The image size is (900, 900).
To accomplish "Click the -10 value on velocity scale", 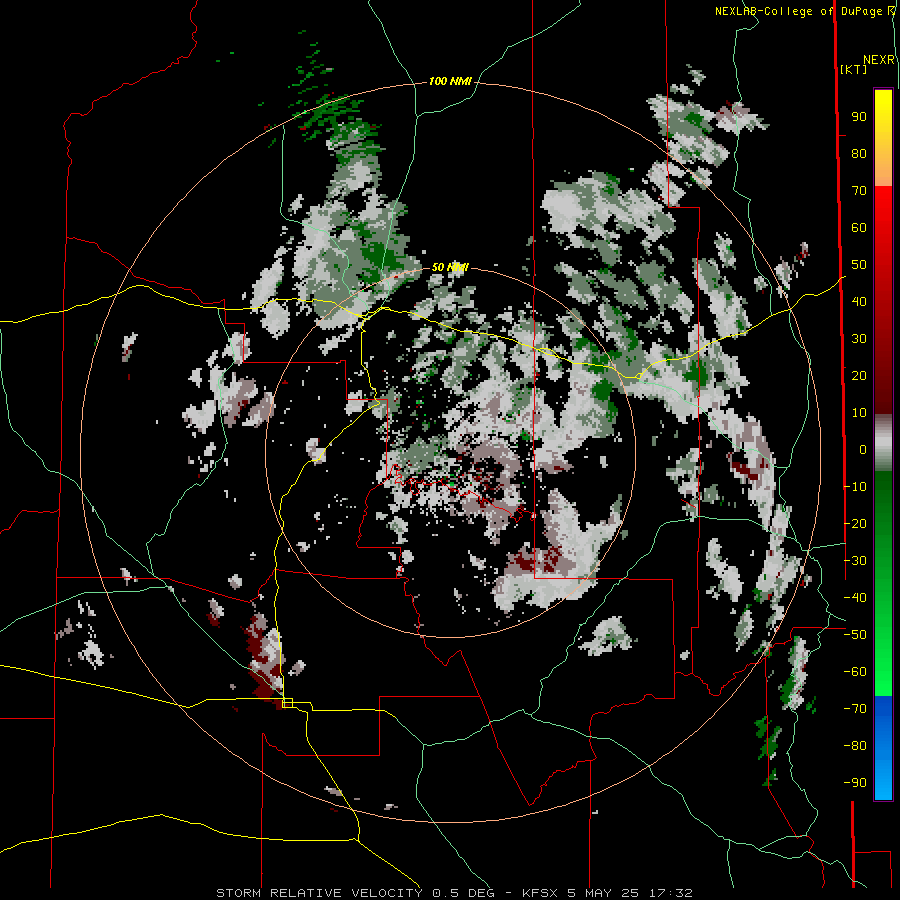I will point(855,487).
